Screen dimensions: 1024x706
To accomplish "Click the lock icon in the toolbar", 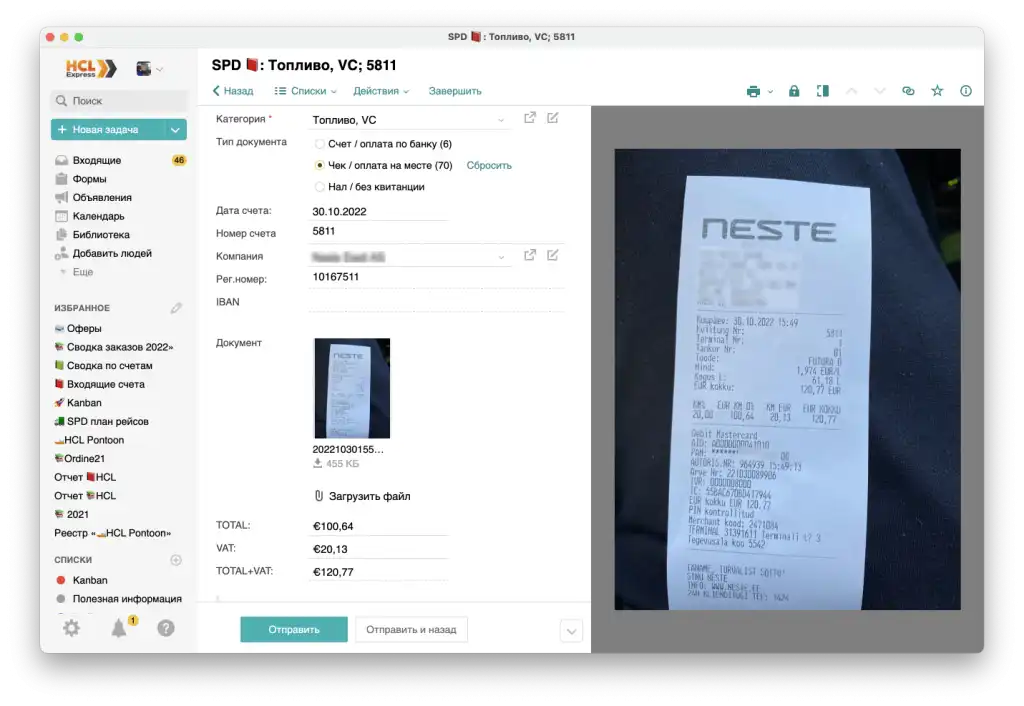I will tap(793, 91).
